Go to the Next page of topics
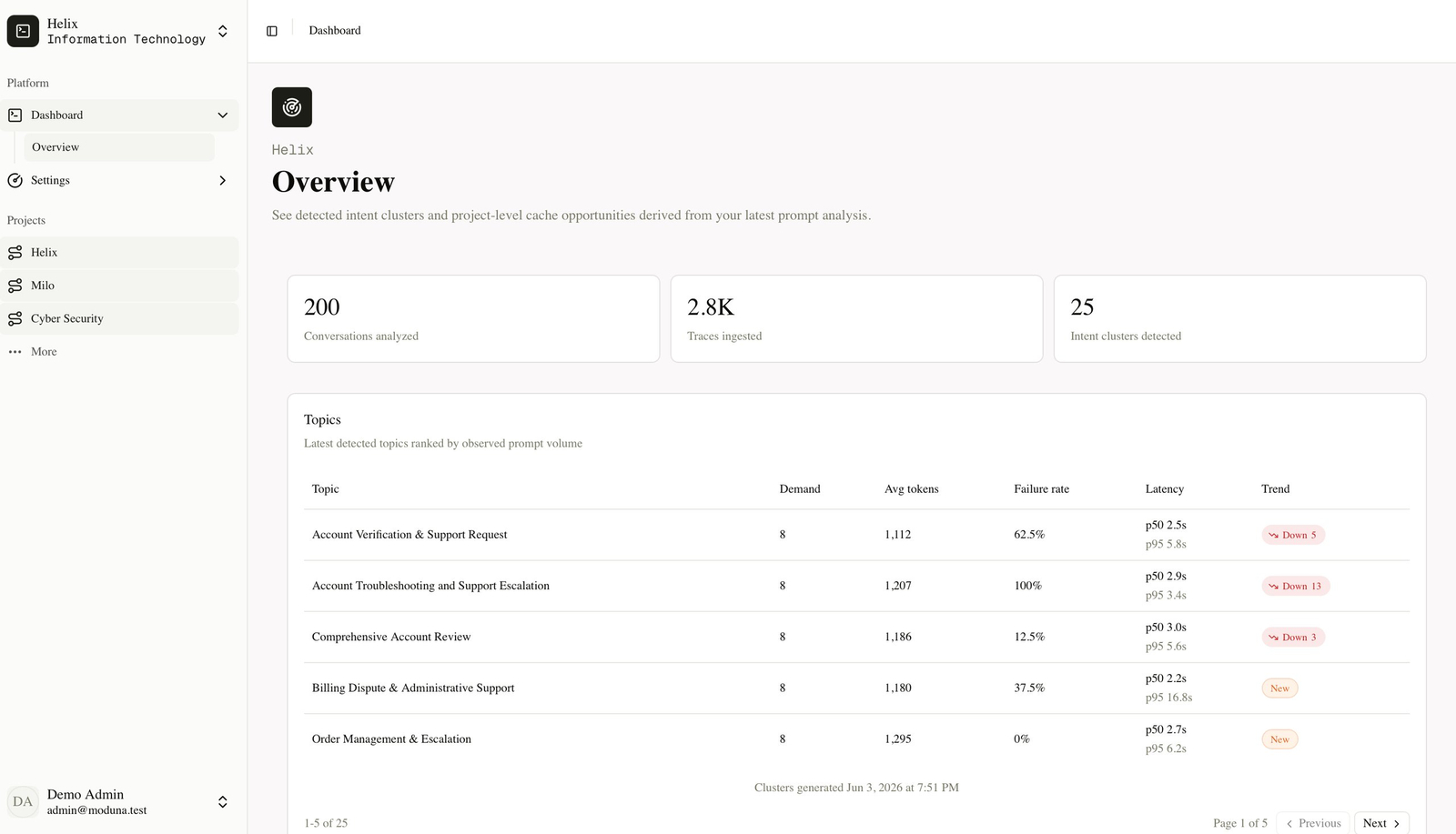Viewport: 1456px width, 834px height. [x=1381, y=823]
